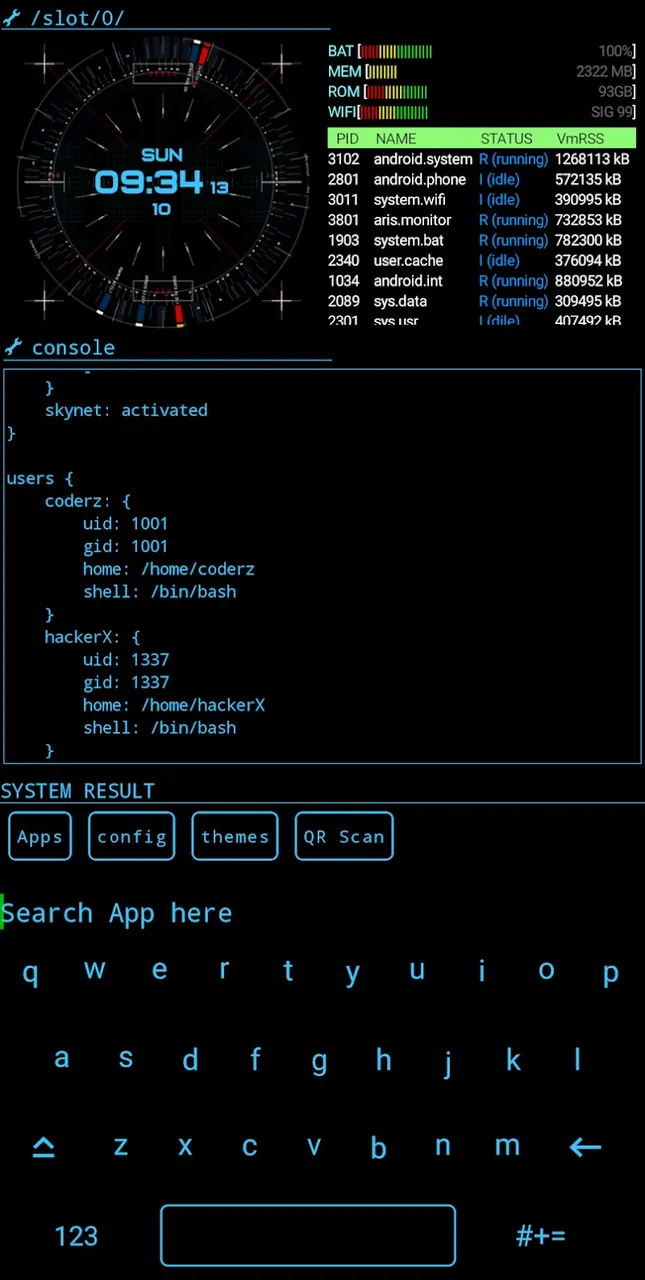Click the VmRSS column header
The image size is (645, 1280).
581,139
